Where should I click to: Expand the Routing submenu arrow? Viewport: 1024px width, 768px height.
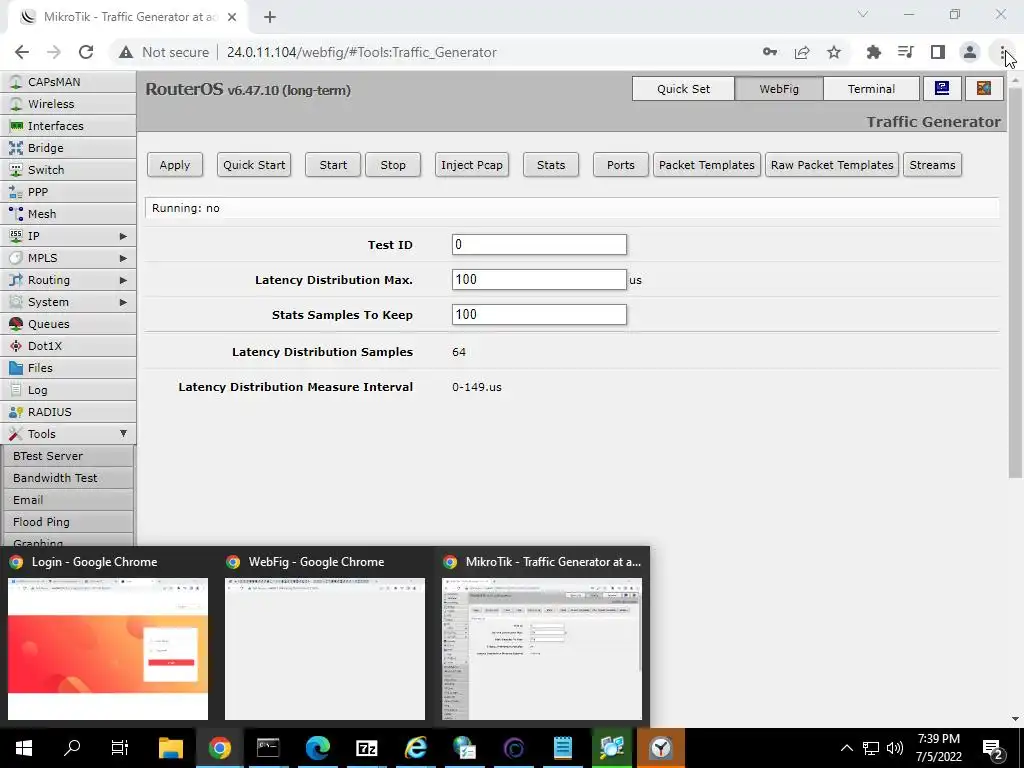point(123,280)
